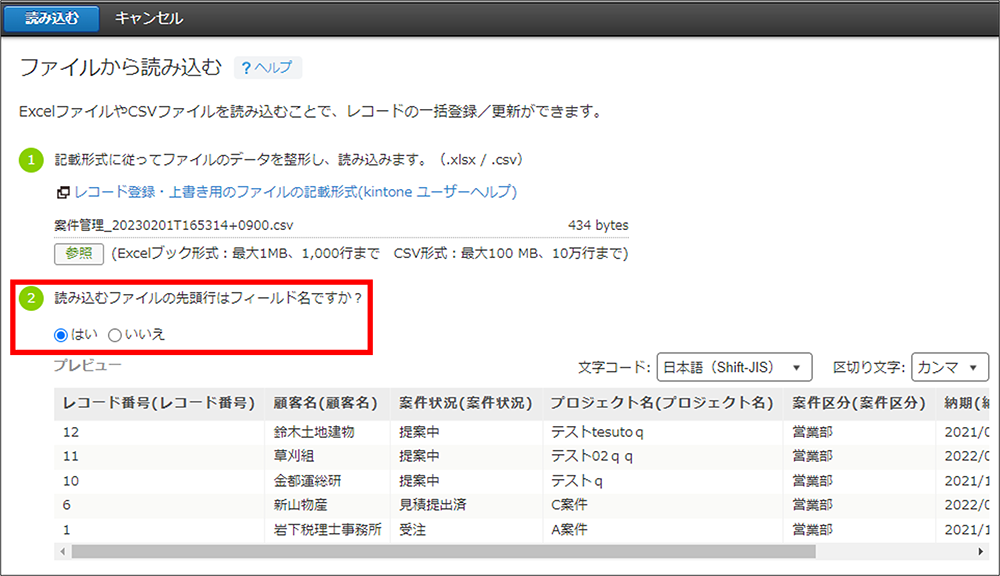Viewport: 1000px width, 576px height.
Task: Click the horizontal preview scrollbar thumb
Action: tap(443, 551)
